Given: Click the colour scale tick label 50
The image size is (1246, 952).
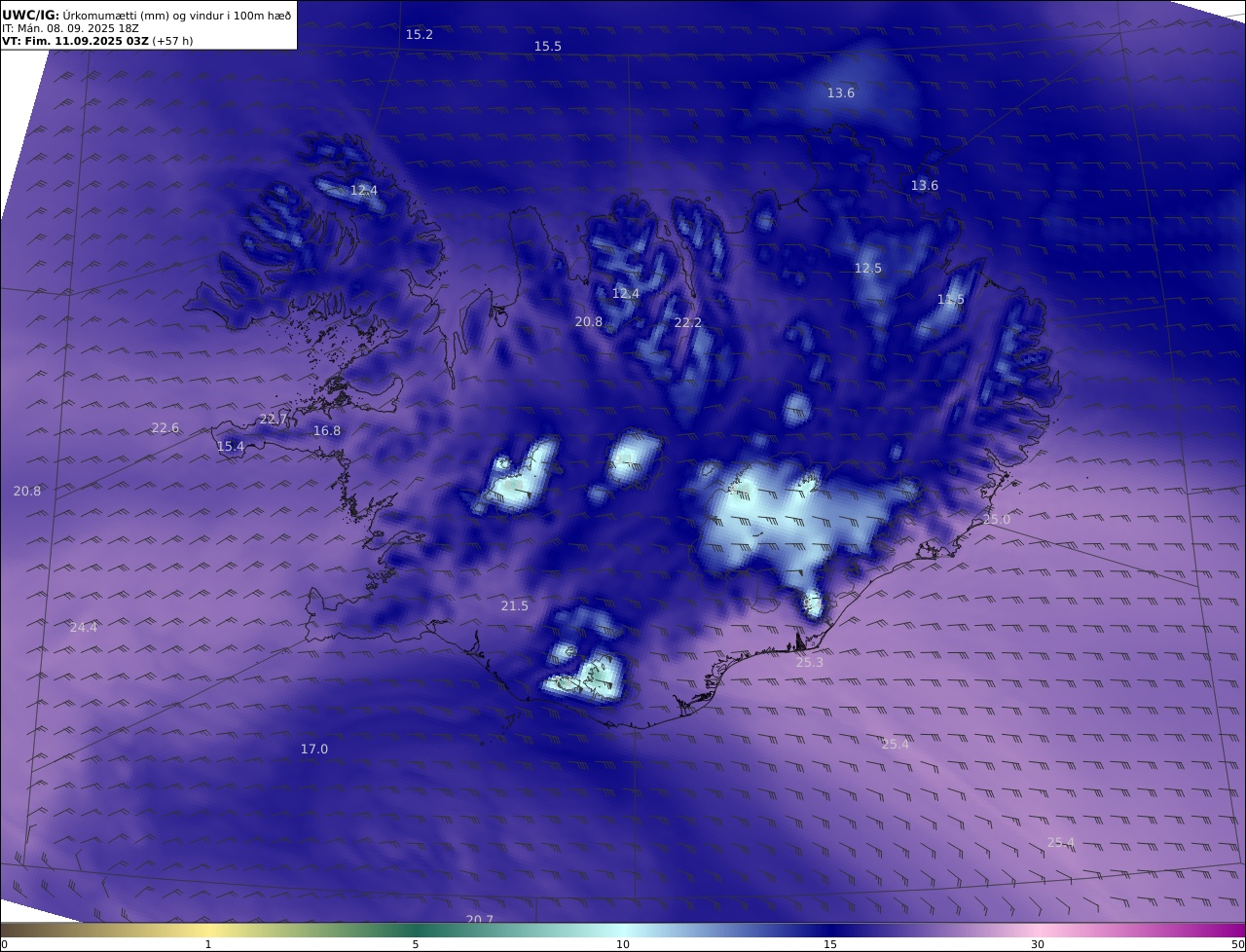Looking at the screenshot, I should (1237, 944).
